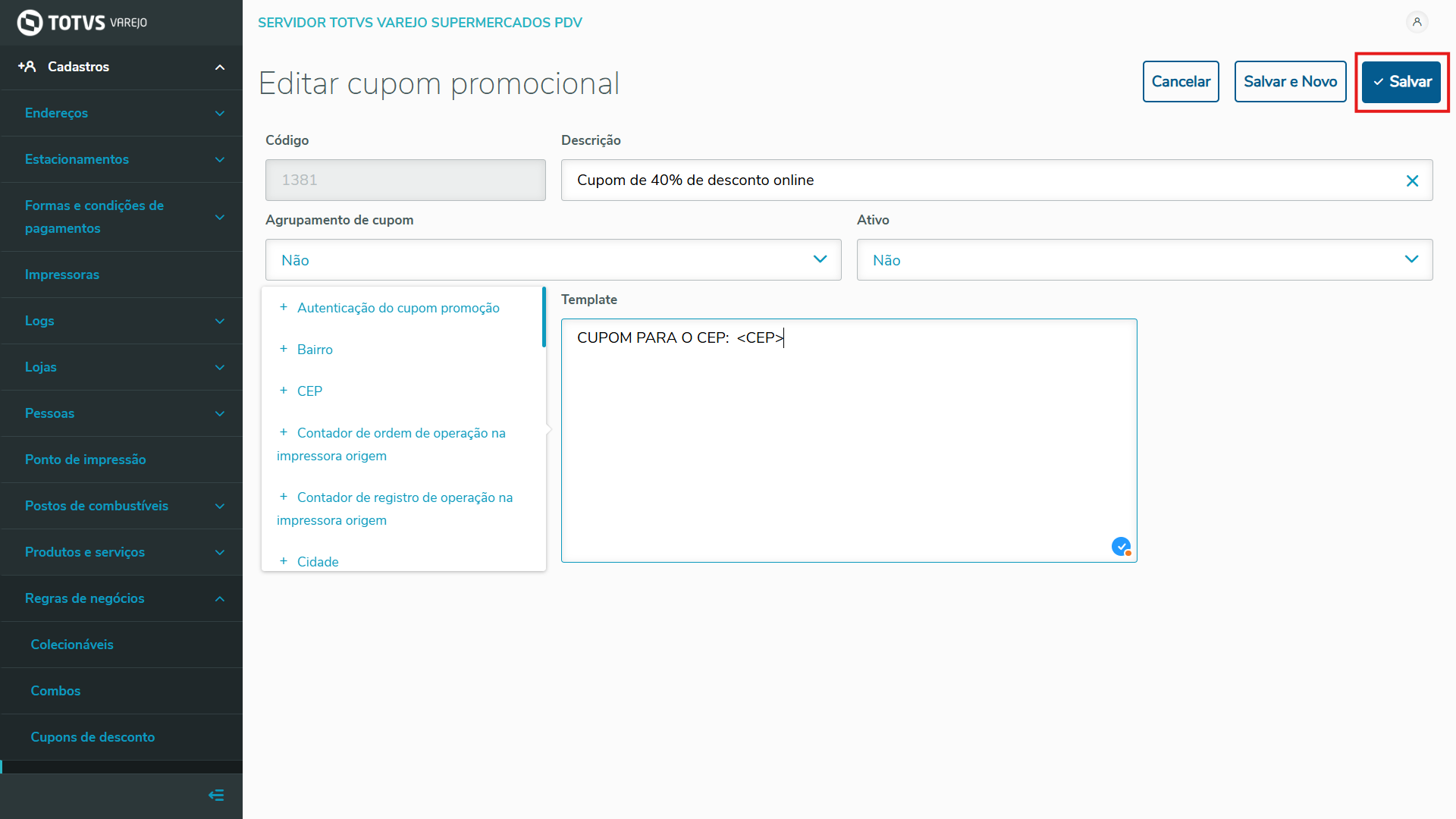Click the user profile icon

click(x=1417, y=22)
